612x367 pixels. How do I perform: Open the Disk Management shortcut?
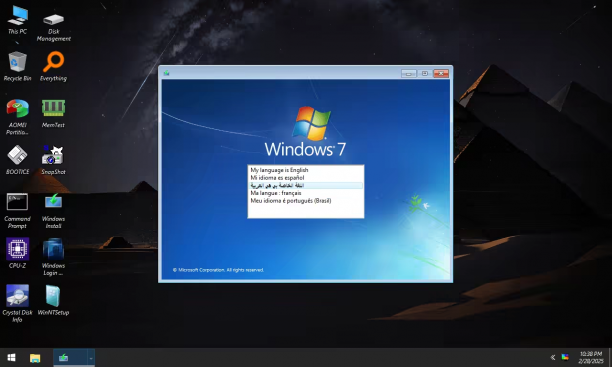point(53,26)
